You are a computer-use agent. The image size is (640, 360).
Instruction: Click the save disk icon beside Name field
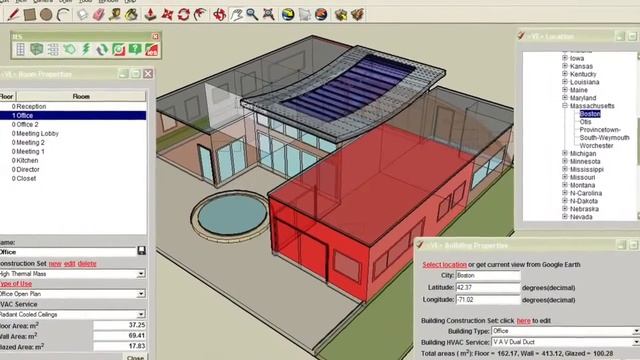[141, 250]
